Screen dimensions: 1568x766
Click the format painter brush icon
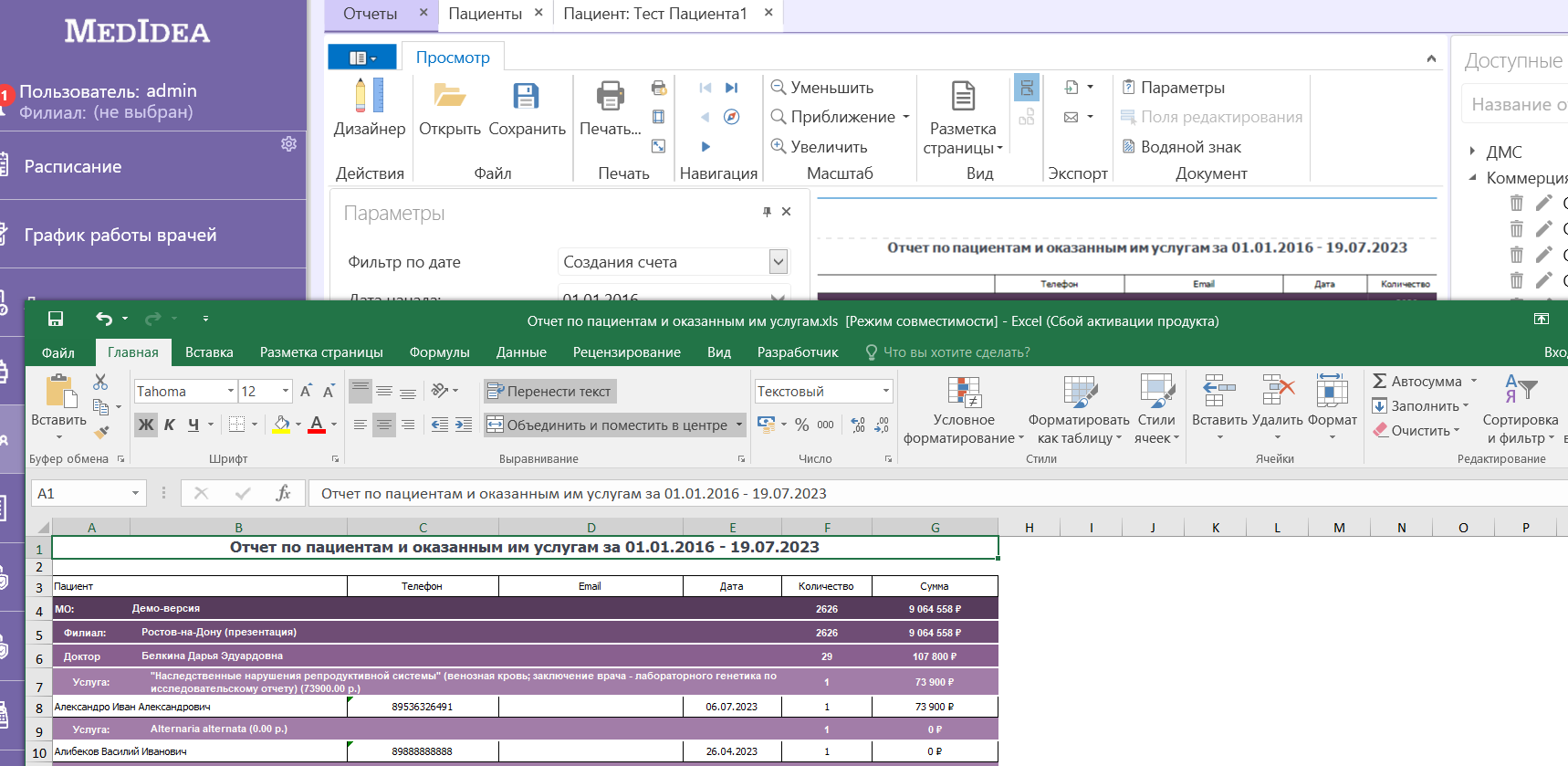101,432
